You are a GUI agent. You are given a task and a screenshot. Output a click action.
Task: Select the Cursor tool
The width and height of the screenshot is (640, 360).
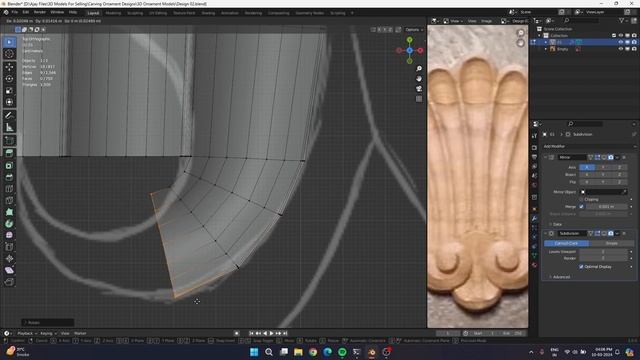point(9,54)
